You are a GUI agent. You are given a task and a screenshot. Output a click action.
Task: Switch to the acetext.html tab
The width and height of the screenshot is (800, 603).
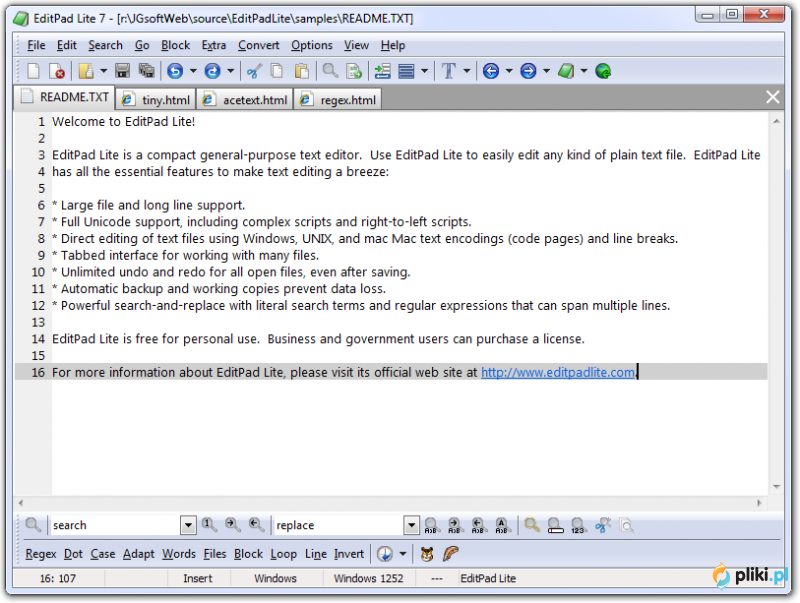245,99
